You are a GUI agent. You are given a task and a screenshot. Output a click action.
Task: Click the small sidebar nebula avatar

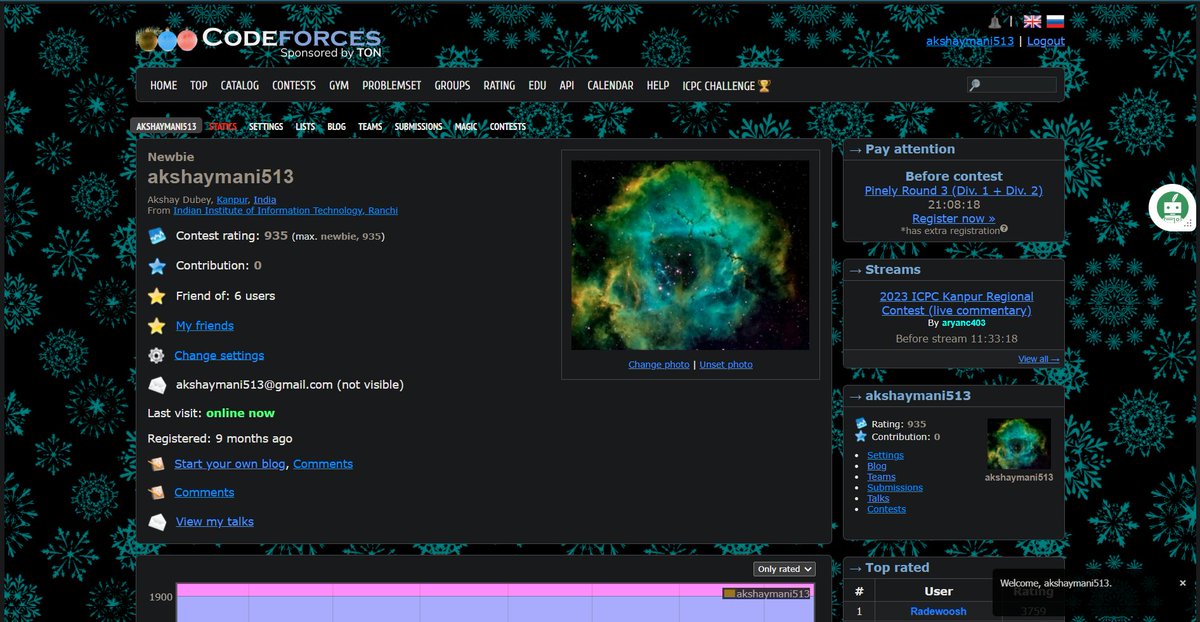[x=1019, y=444]
